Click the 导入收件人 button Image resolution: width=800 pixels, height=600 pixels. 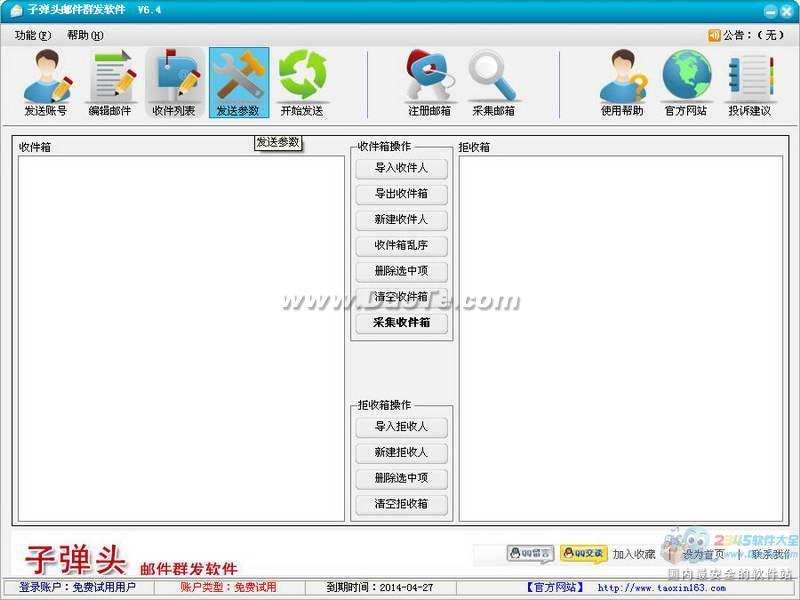click(x=401, y=168)
